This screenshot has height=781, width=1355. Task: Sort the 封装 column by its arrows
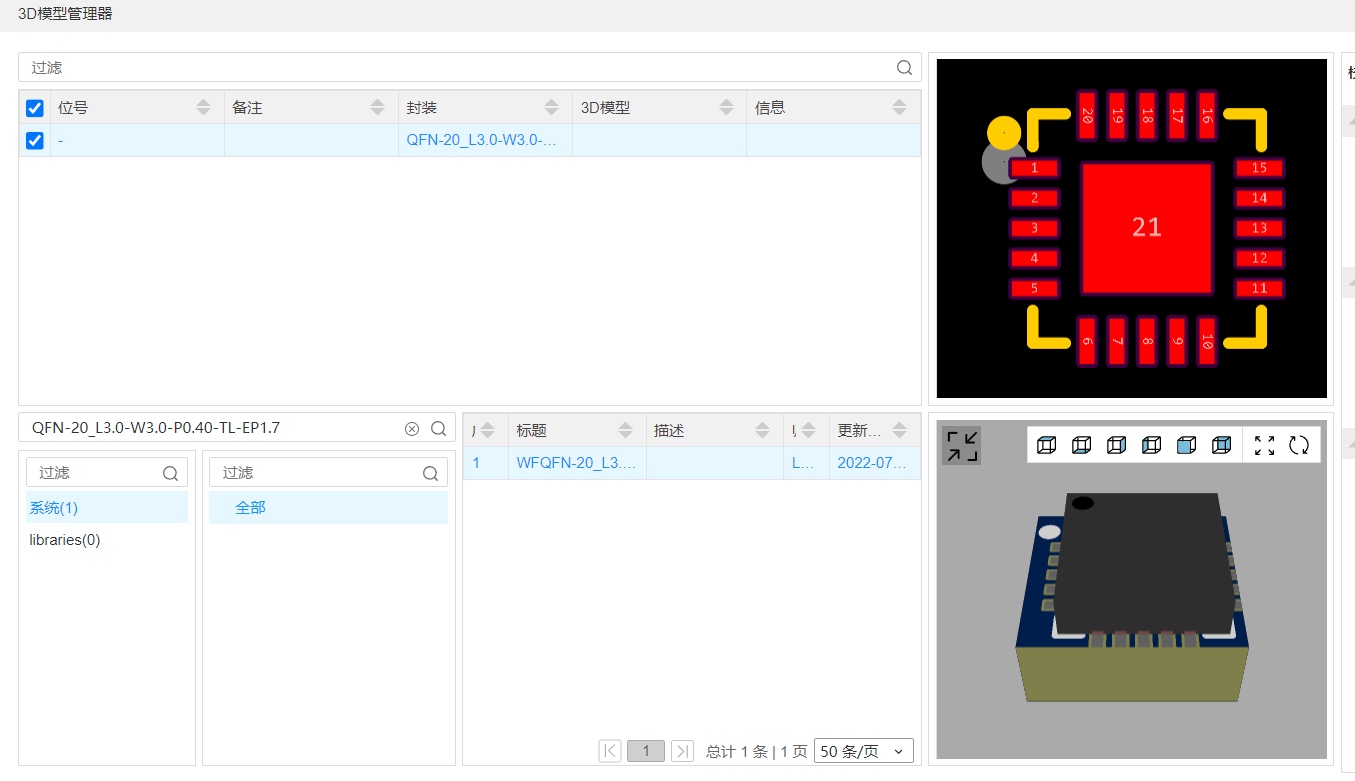tap(551, 107)
